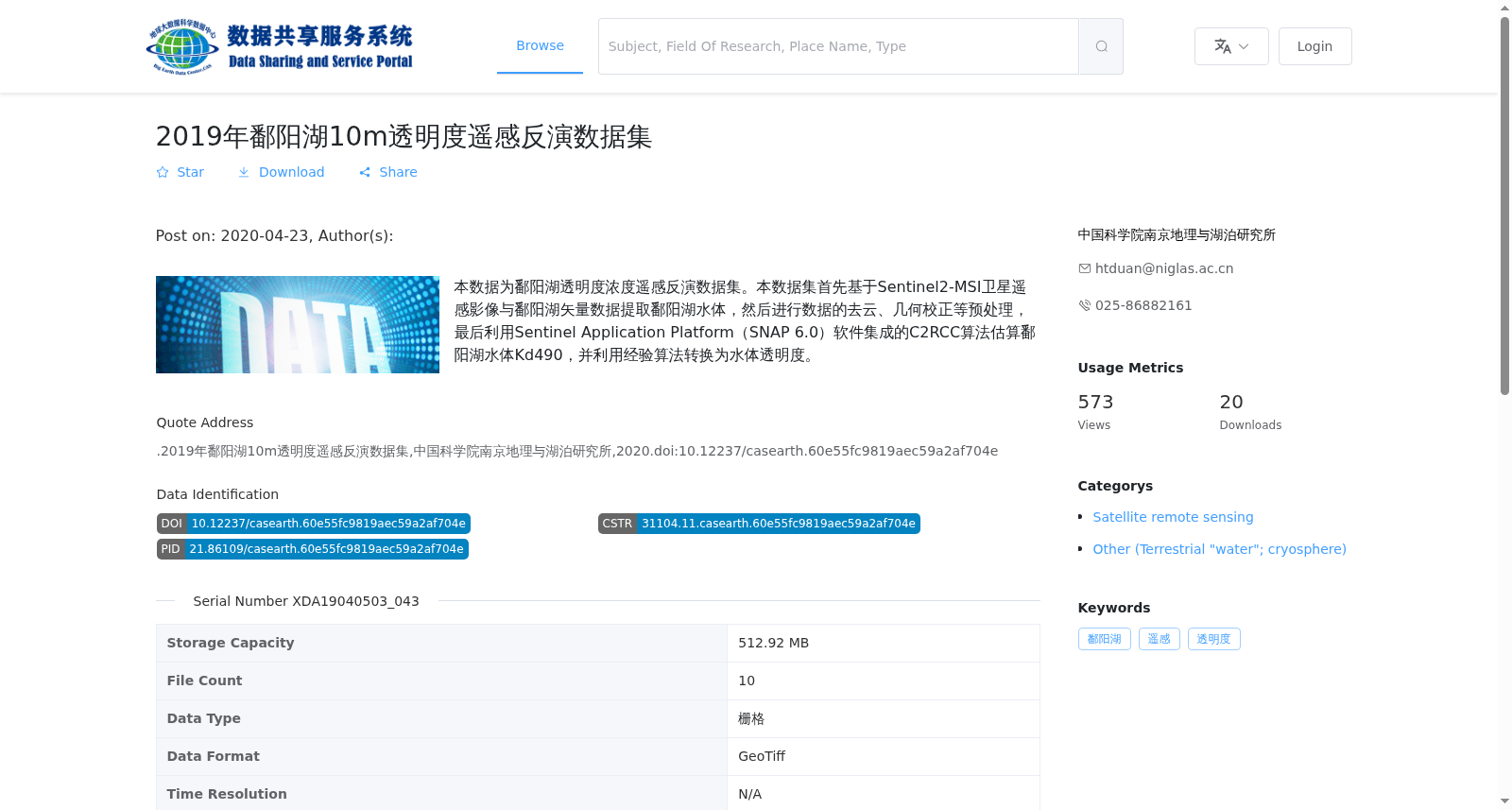This screenshot has width=1512, height=810.
Task: Click the CSTR identifier badge
Action: coord(759,524)
